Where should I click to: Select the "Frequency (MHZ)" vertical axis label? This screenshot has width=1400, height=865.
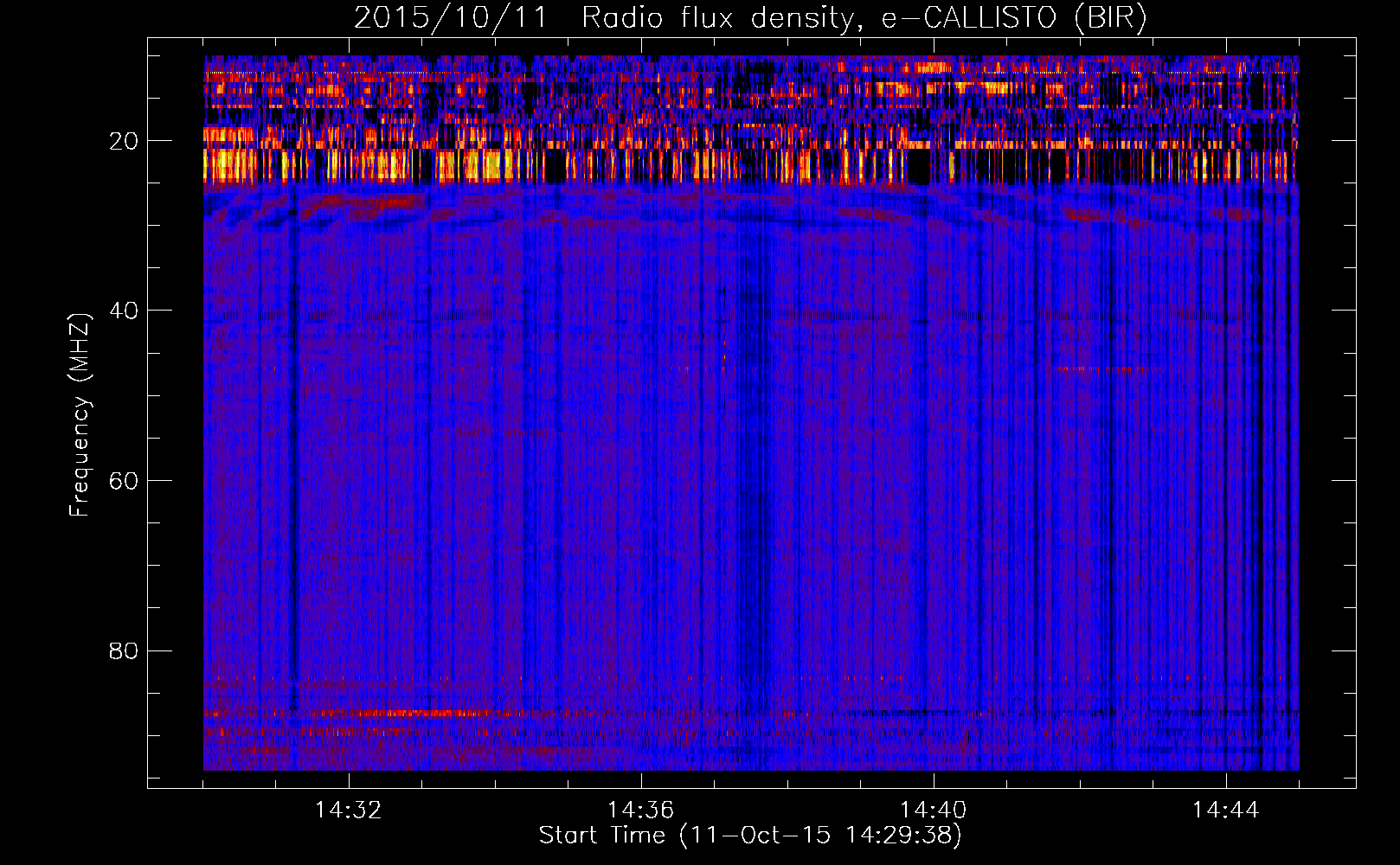click(80, 415)
